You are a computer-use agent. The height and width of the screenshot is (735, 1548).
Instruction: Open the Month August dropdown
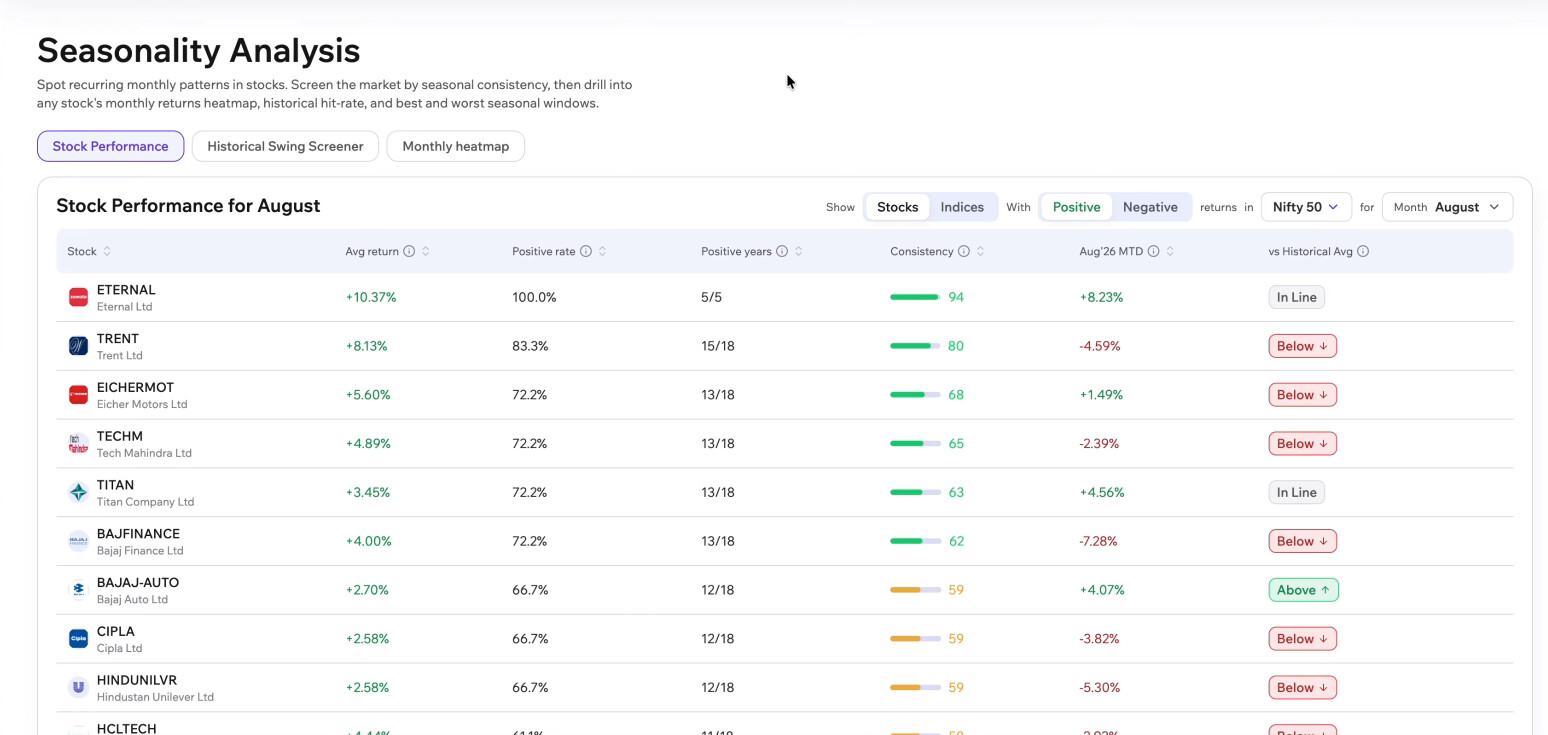point(1447,207)
